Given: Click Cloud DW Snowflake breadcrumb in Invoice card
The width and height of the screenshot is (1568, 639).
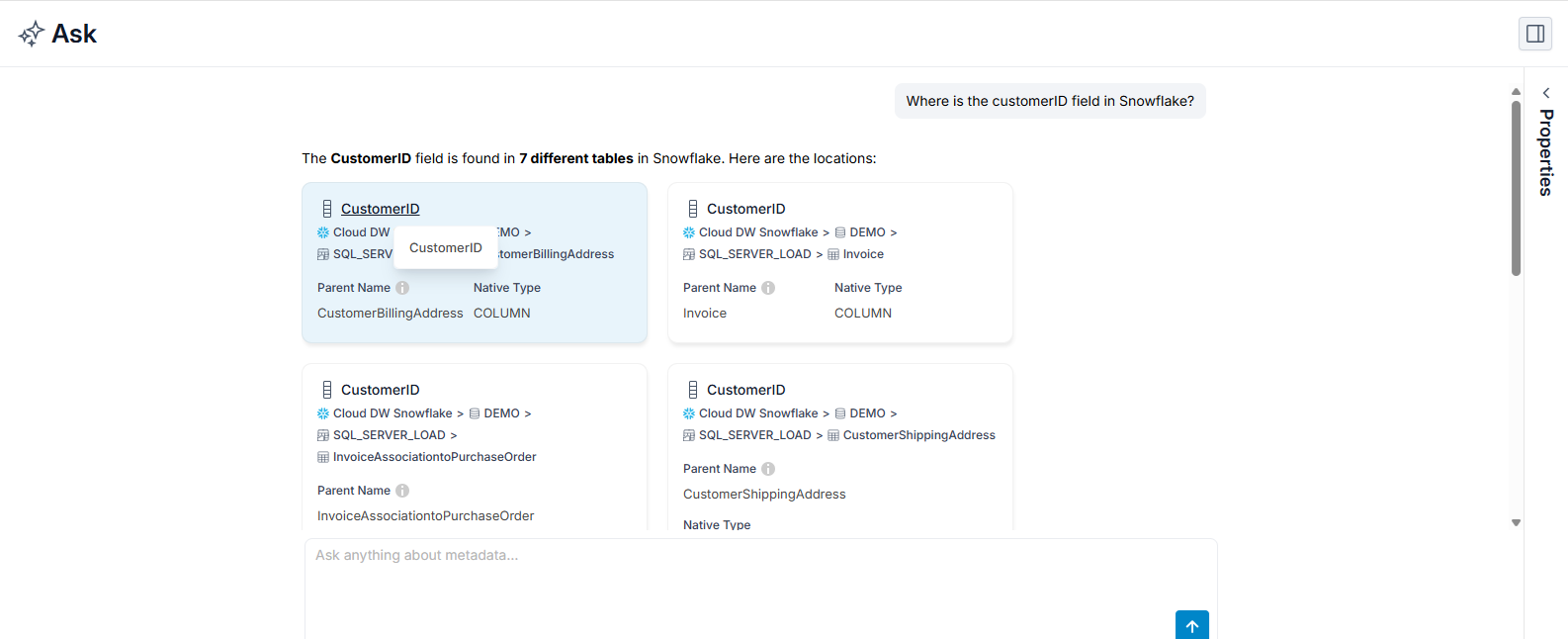Looking at the screenshot, I should tap(758, 232).
